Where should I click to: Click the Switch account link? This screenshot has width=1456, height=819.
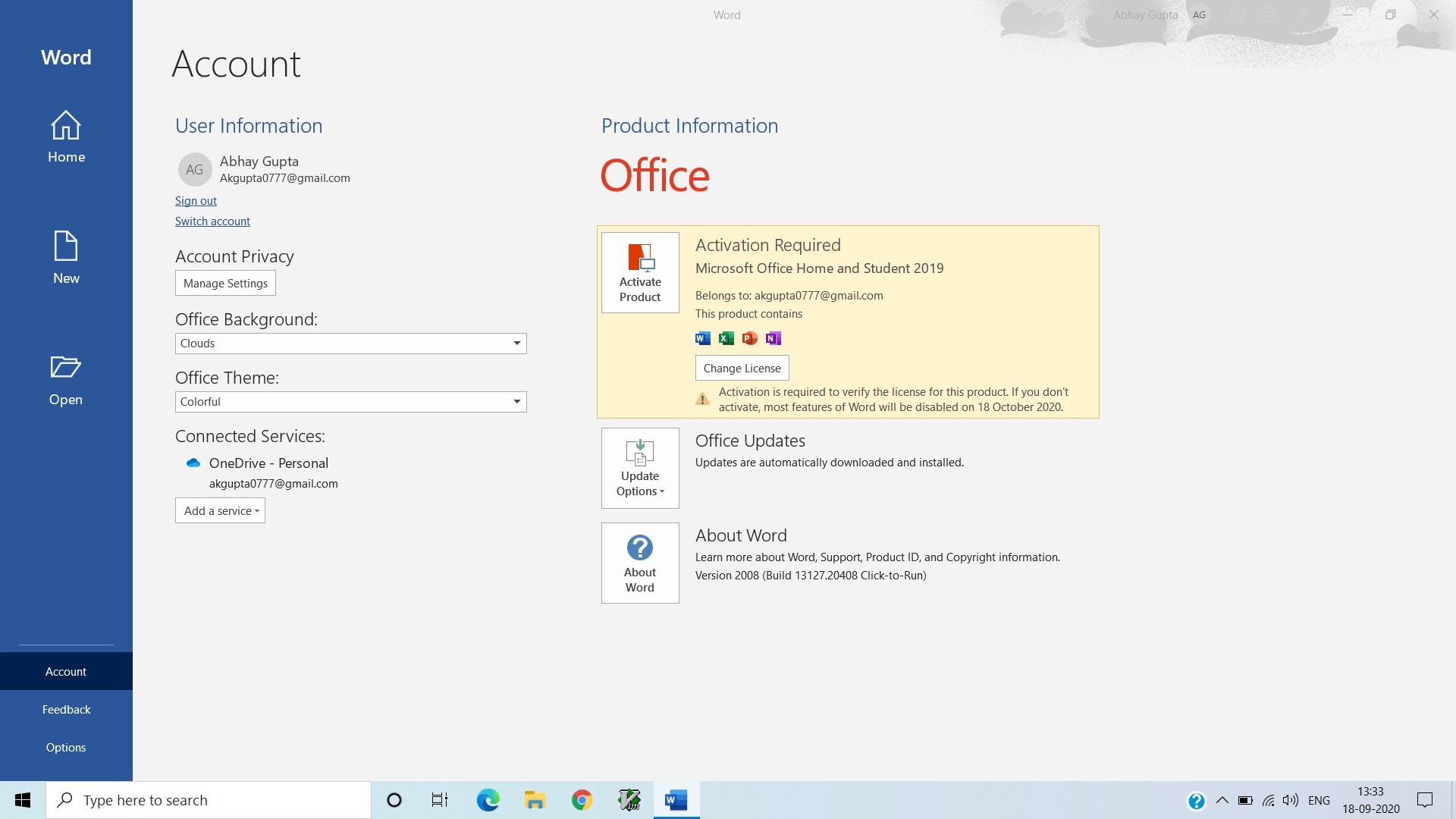(x=212, y=221)
